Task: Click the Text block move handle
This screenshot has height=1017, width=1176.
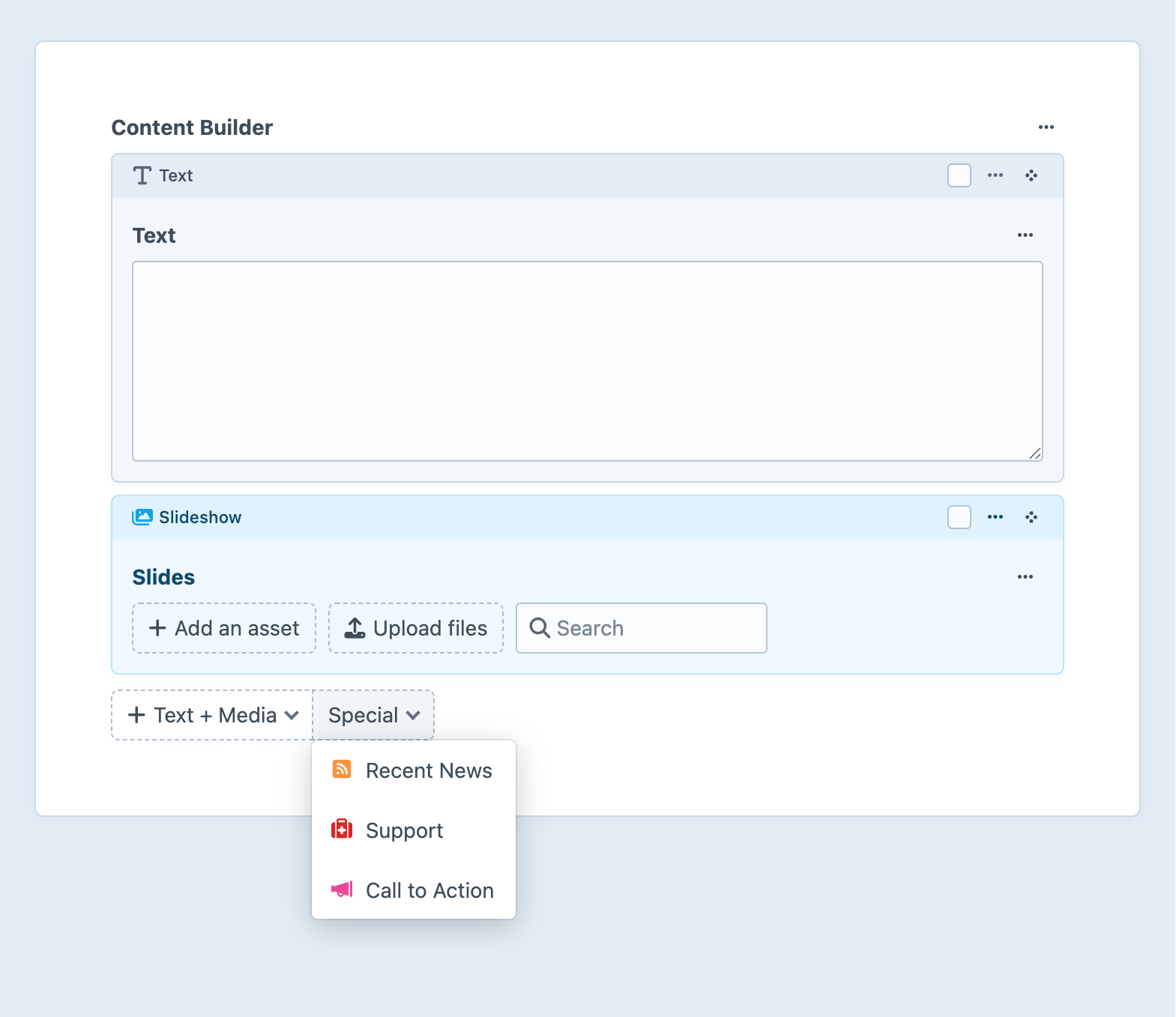Action: (1031, 175)
